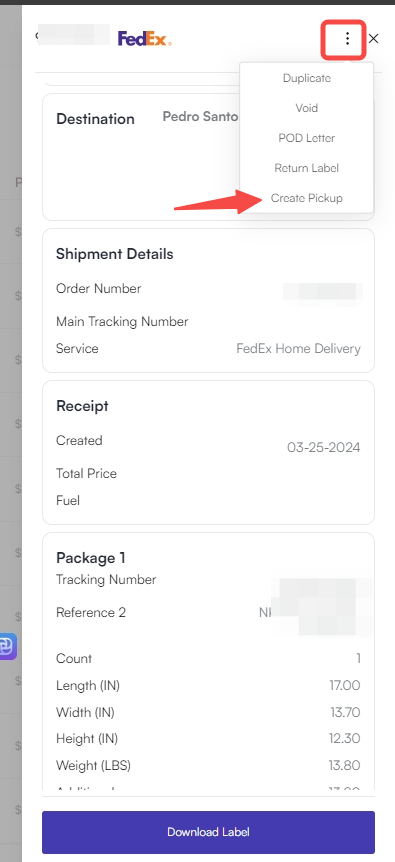Click the Download Label button

208,832
